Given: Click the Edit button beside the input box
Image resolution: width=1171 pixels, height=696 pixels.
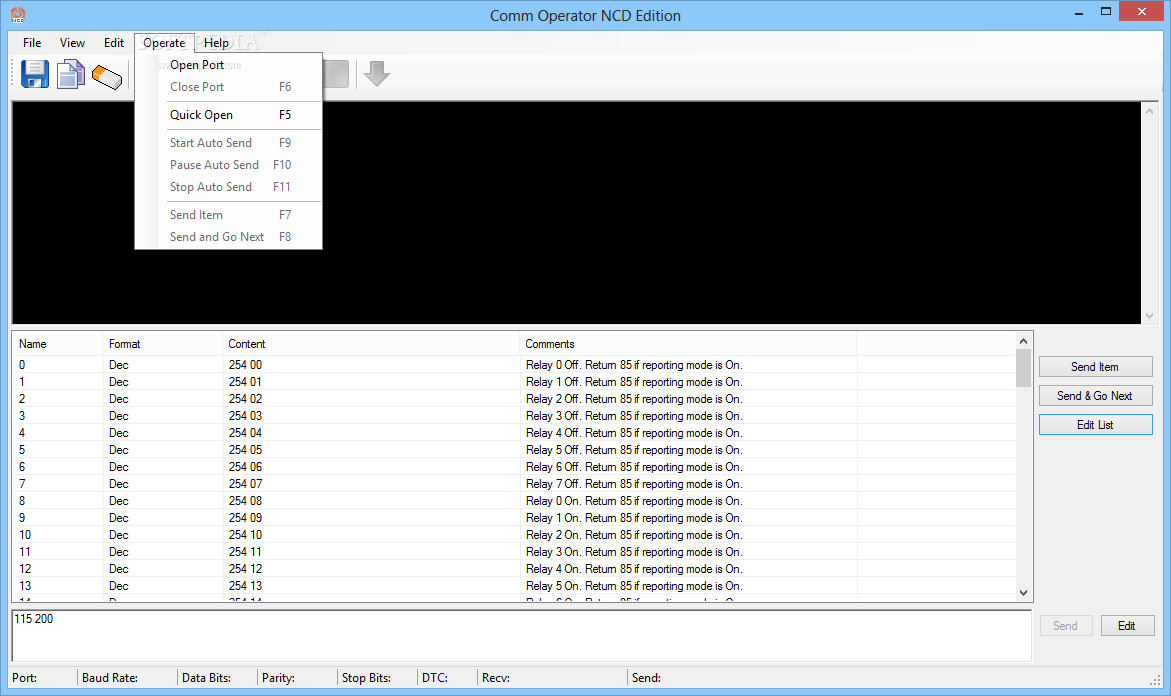Looking at the screenshot, I should coord(1127,626).
